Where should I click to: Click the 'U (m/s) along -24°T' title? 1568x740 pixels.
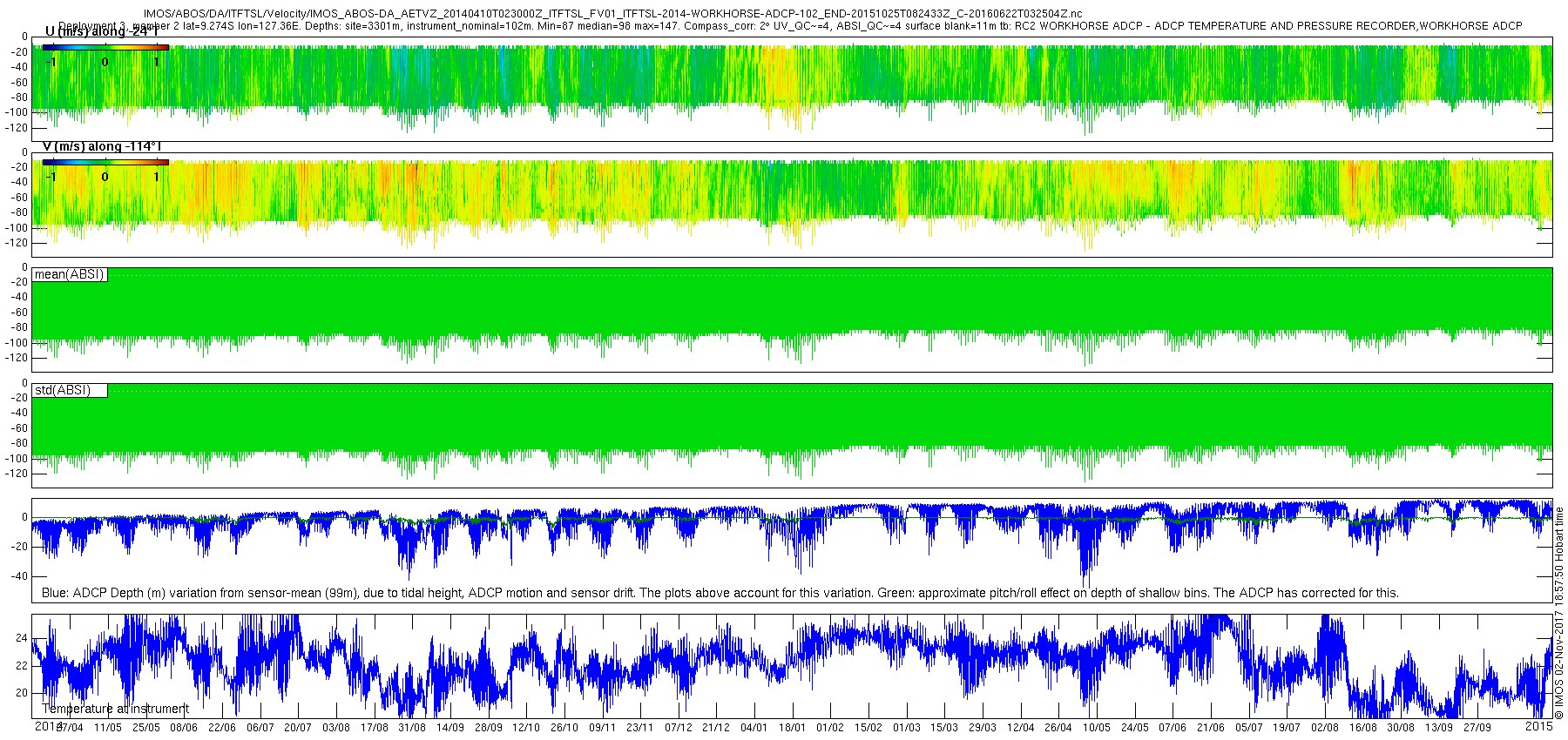click(102, 32)
